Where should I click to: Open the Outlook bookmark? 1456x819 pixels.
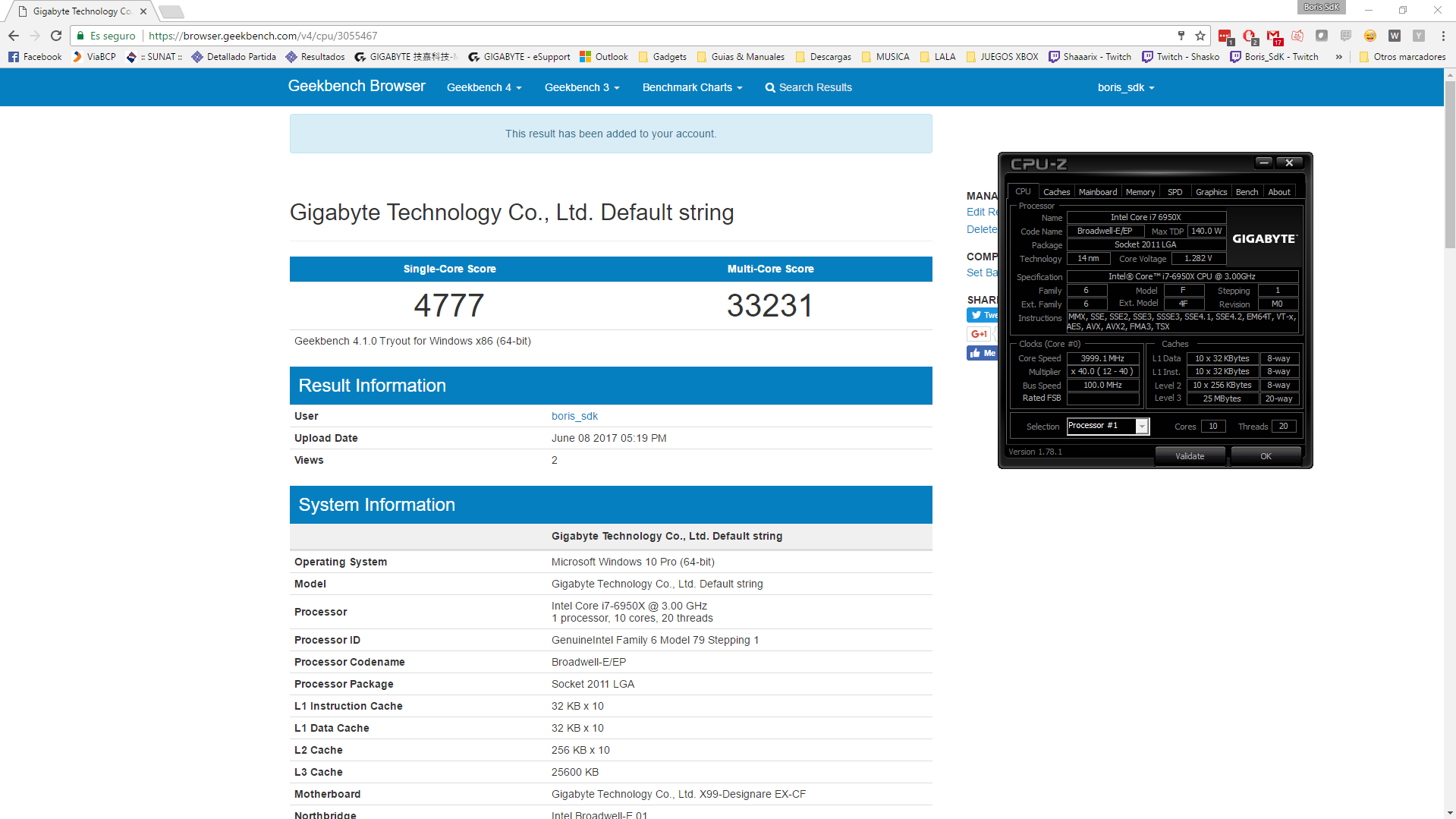point(604,57)
